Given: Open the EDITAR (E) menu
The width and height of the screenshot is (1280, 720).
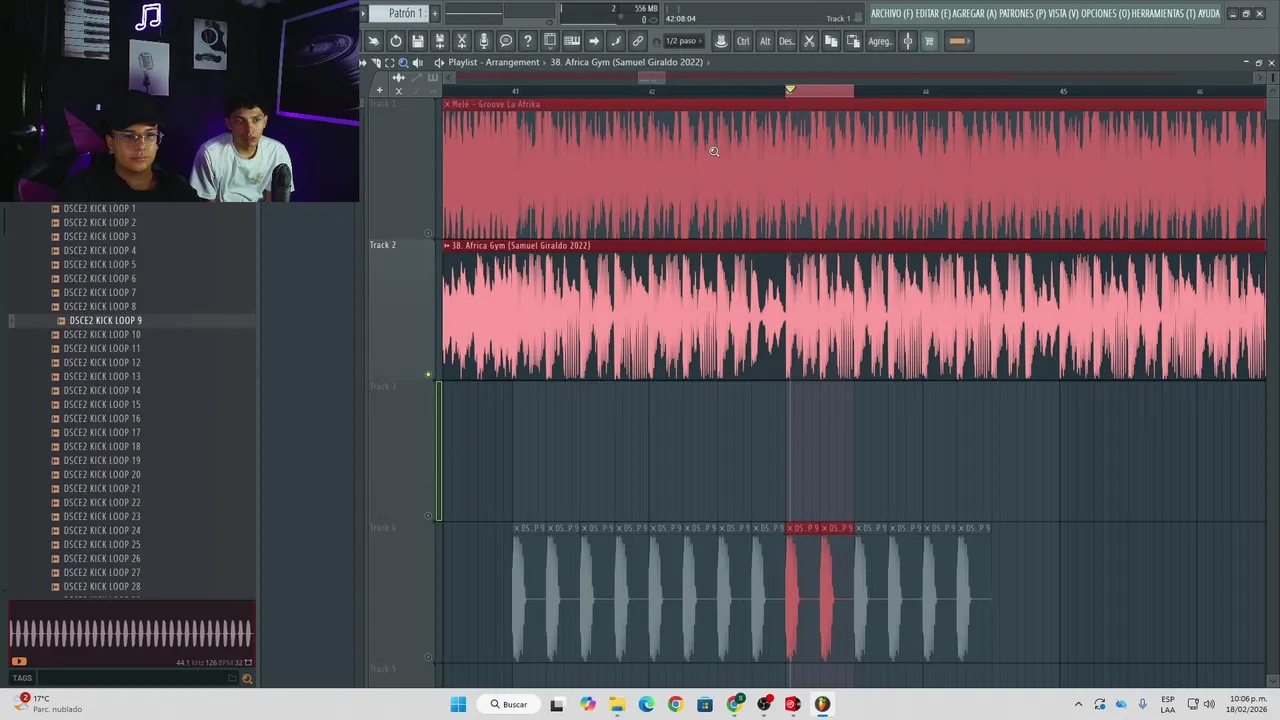Looking at the screenshot, I should pyautogui.click(x=934, y=13).
